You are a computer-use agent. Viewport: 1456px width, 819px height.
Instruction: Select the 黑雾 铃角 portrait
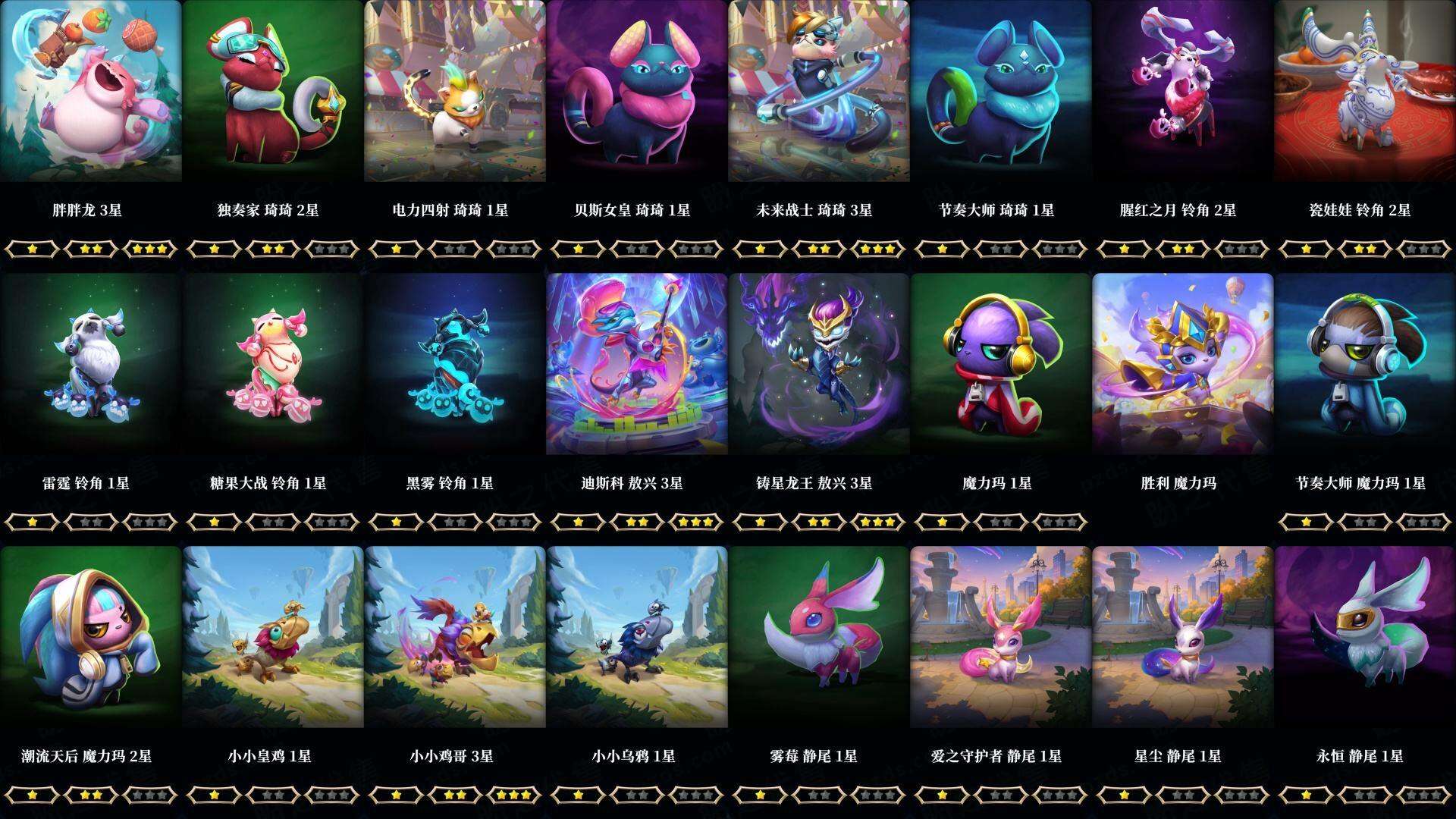tap(455, 364)
